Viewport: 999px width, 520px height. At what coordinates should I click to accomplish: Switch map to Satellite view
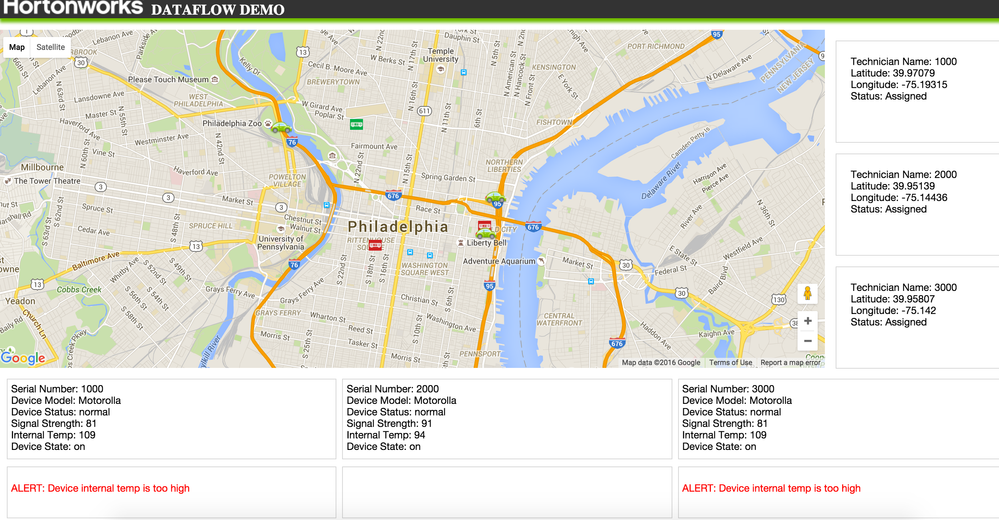tap(50, 47)
